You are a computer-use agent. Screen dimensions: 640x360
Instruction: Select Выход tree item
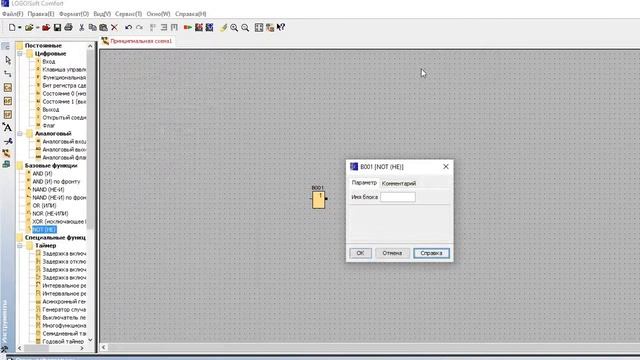[51, 109]
